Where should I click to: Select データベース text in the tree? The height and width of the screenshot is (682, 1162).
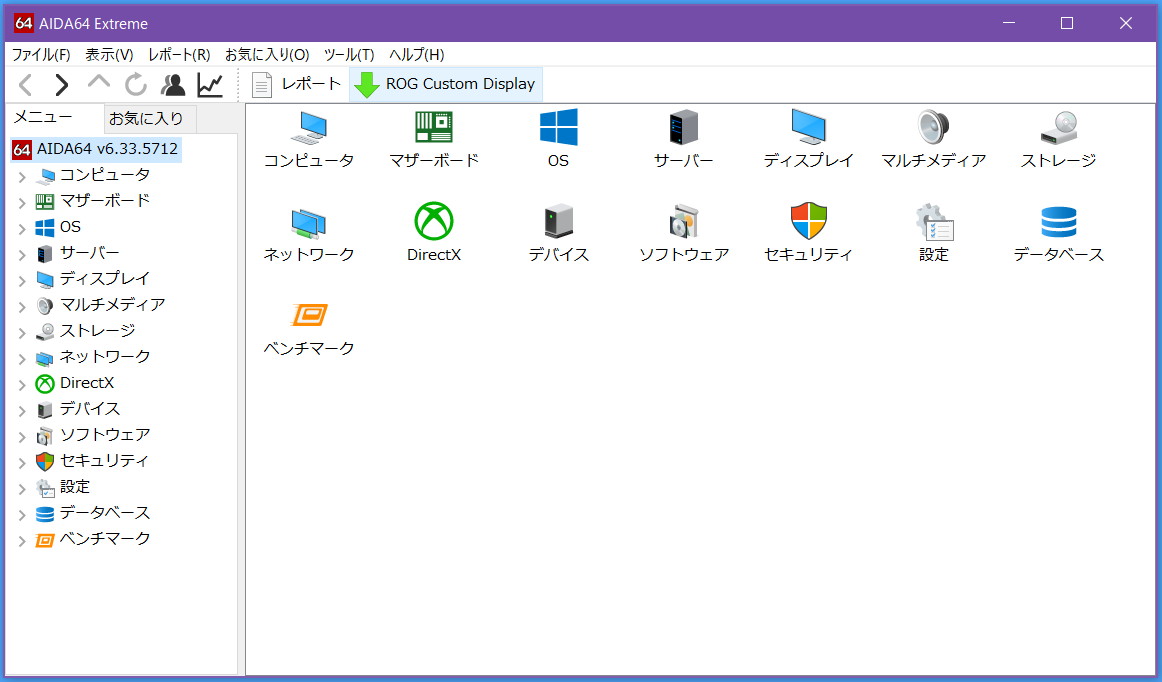(104, 513)
